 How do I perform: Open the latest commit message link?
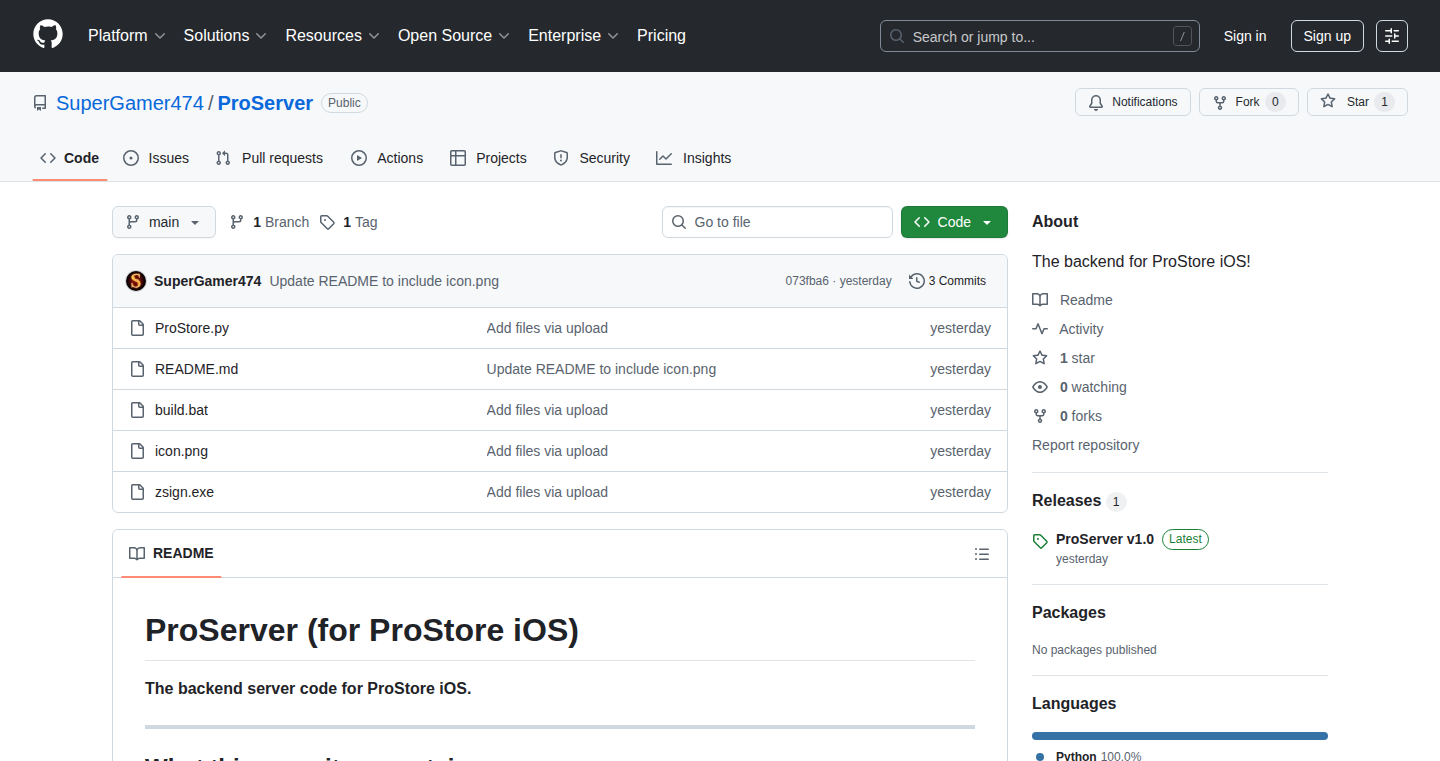384,281
